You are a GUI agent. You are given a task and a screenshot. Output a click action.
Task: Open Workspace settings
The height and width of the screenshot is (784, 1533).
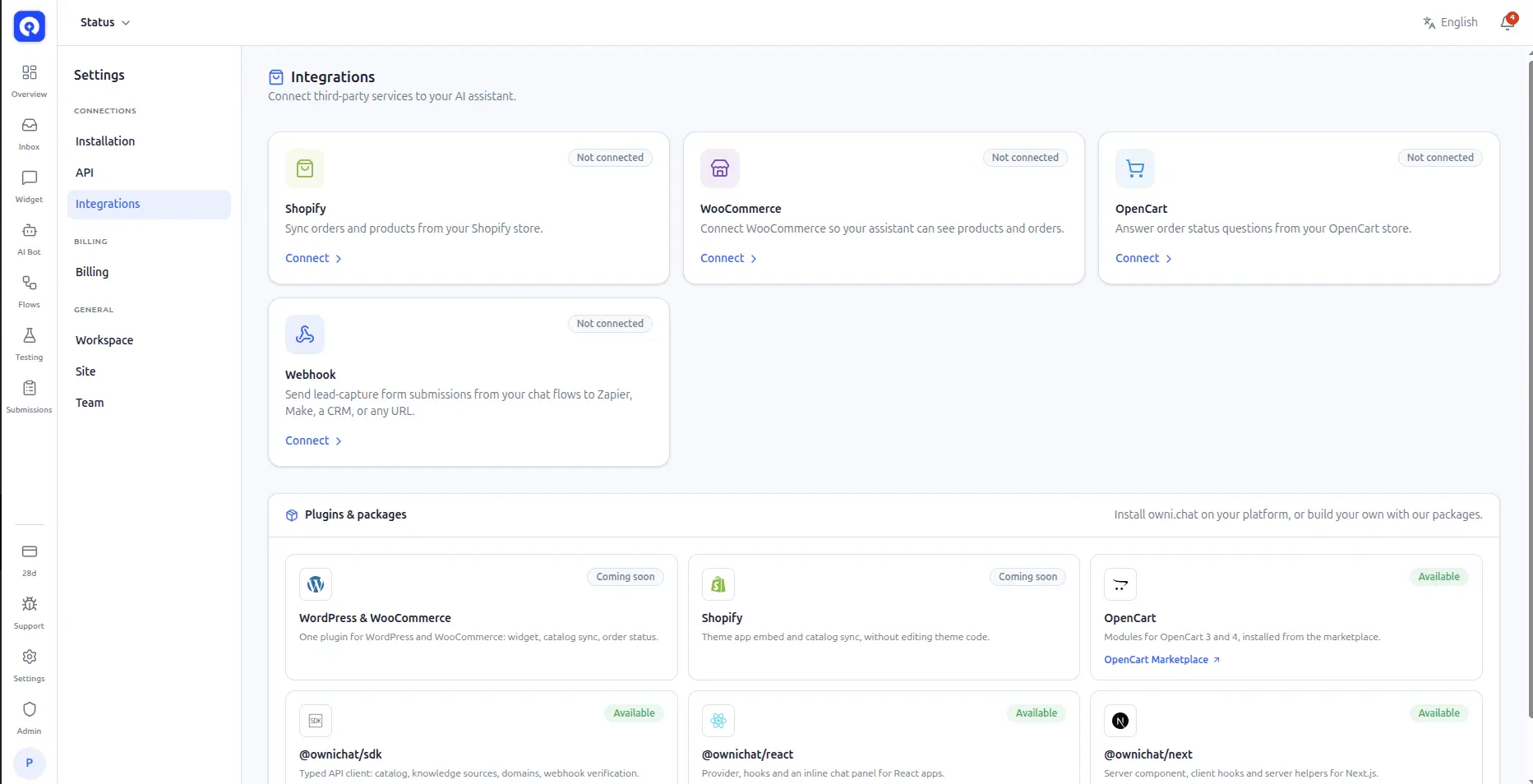149,340
